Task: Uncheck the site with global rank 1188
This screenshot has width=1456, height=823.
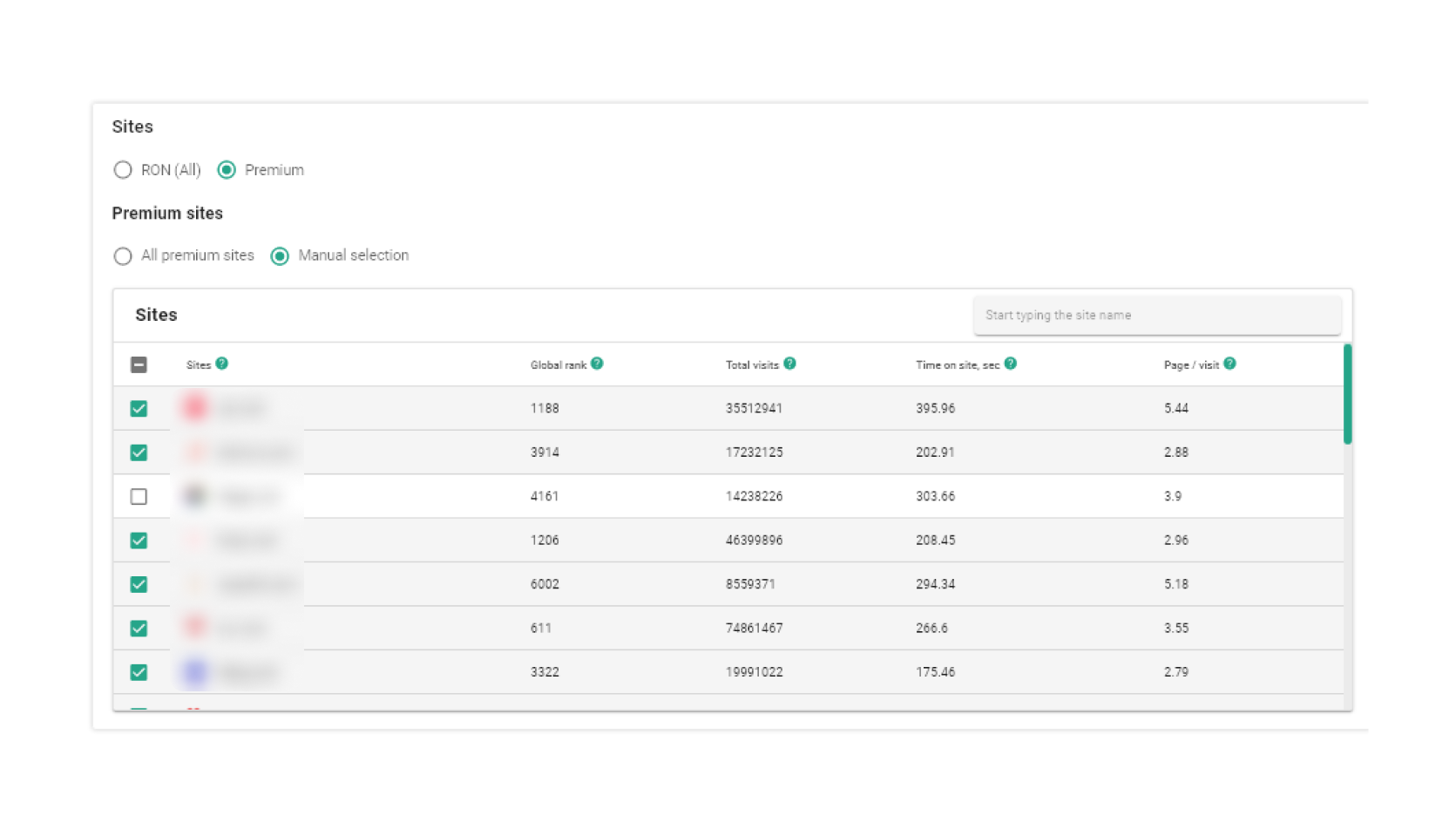Action: [139, 408]
